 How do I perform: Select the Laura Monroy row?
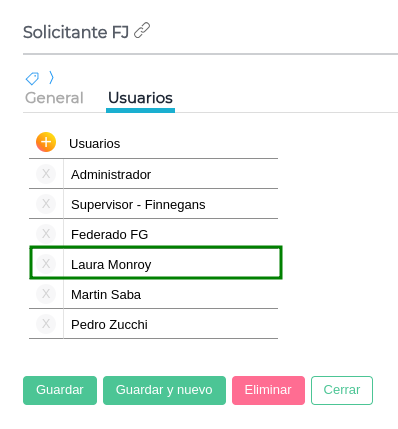(156, 263)
